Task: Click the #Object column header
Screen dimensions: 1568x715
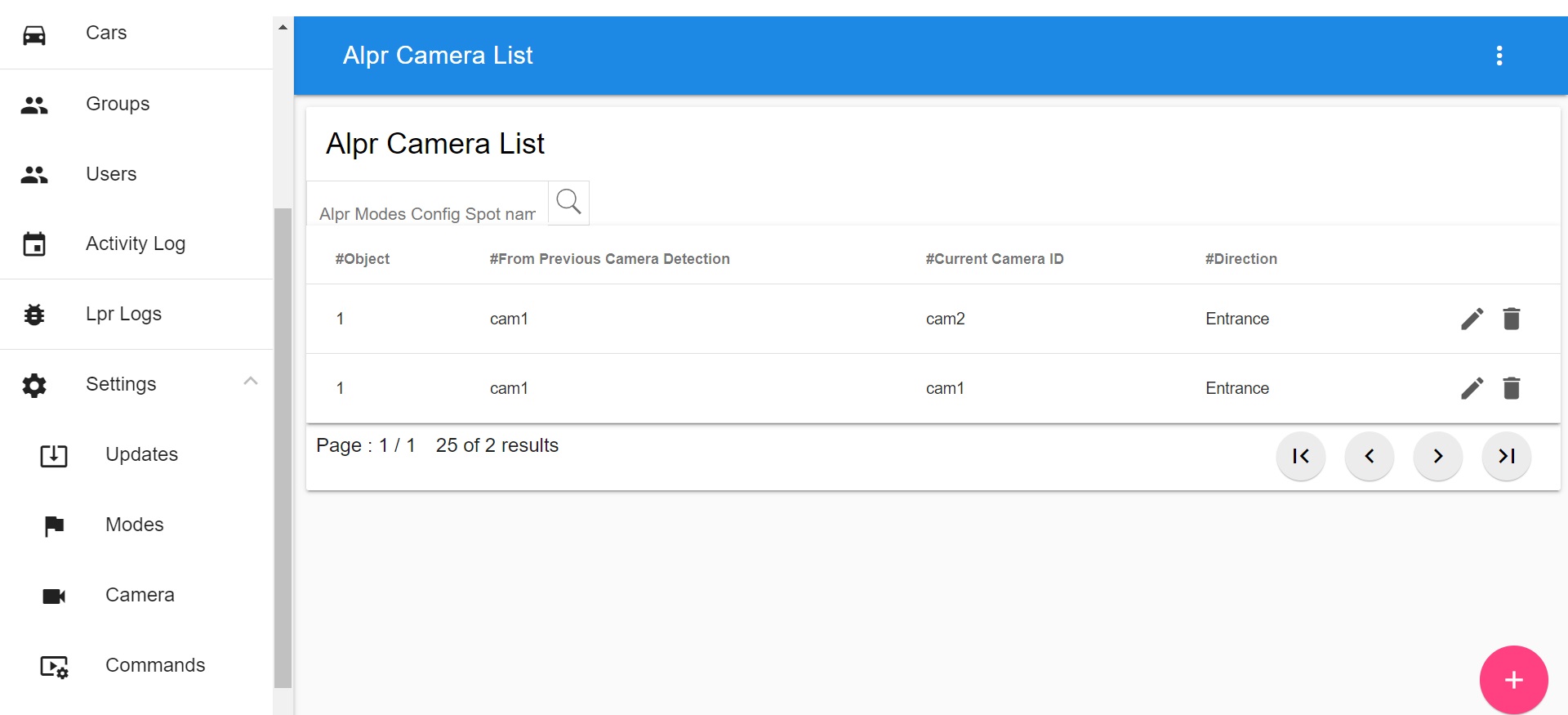Action: 362,259
